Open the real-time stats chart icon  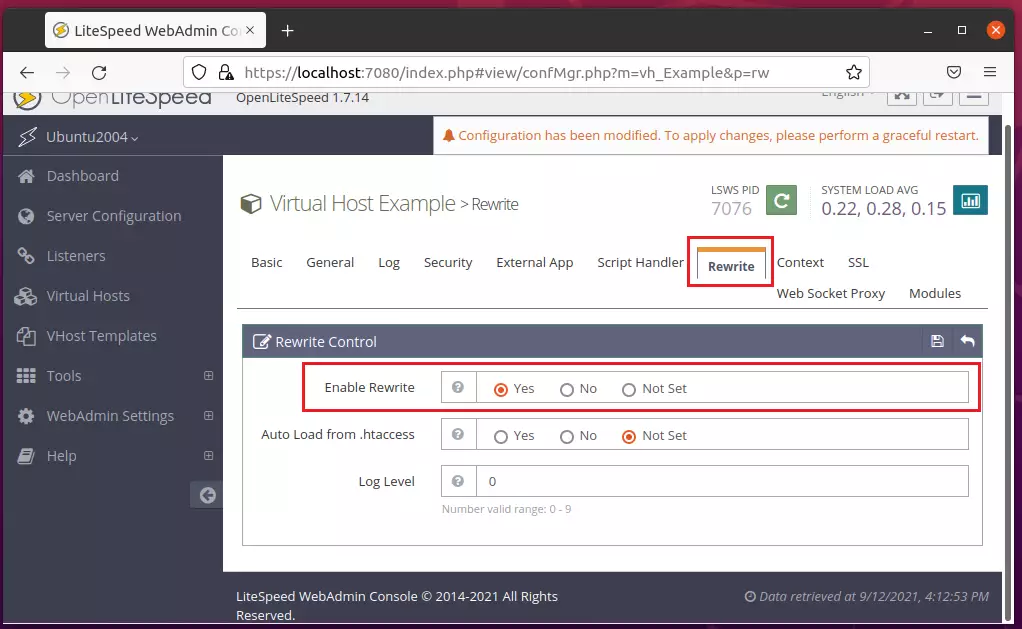click(x=970, y=200)
